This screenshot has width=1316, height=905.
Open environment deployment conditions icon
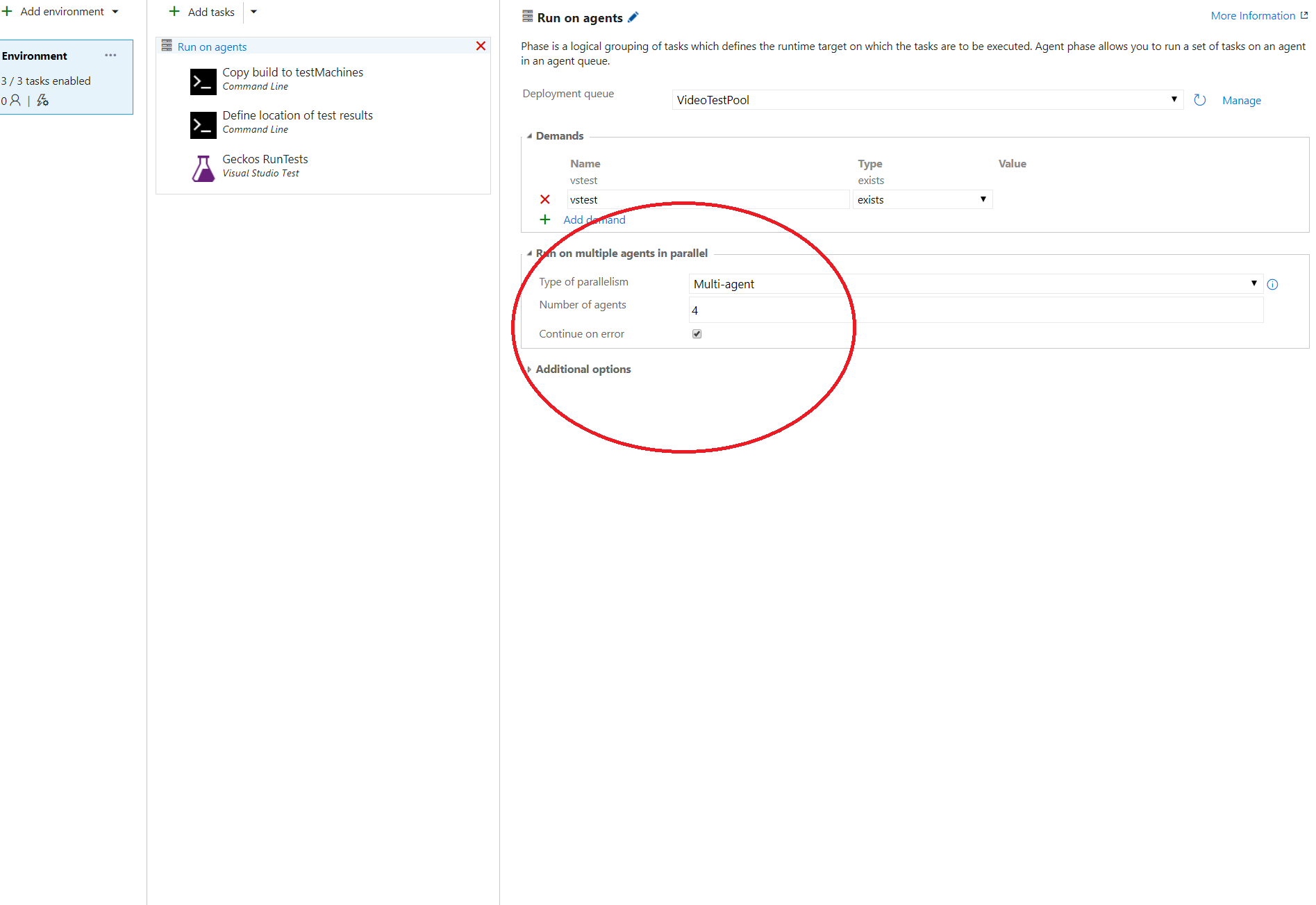(x=42, y=101)
